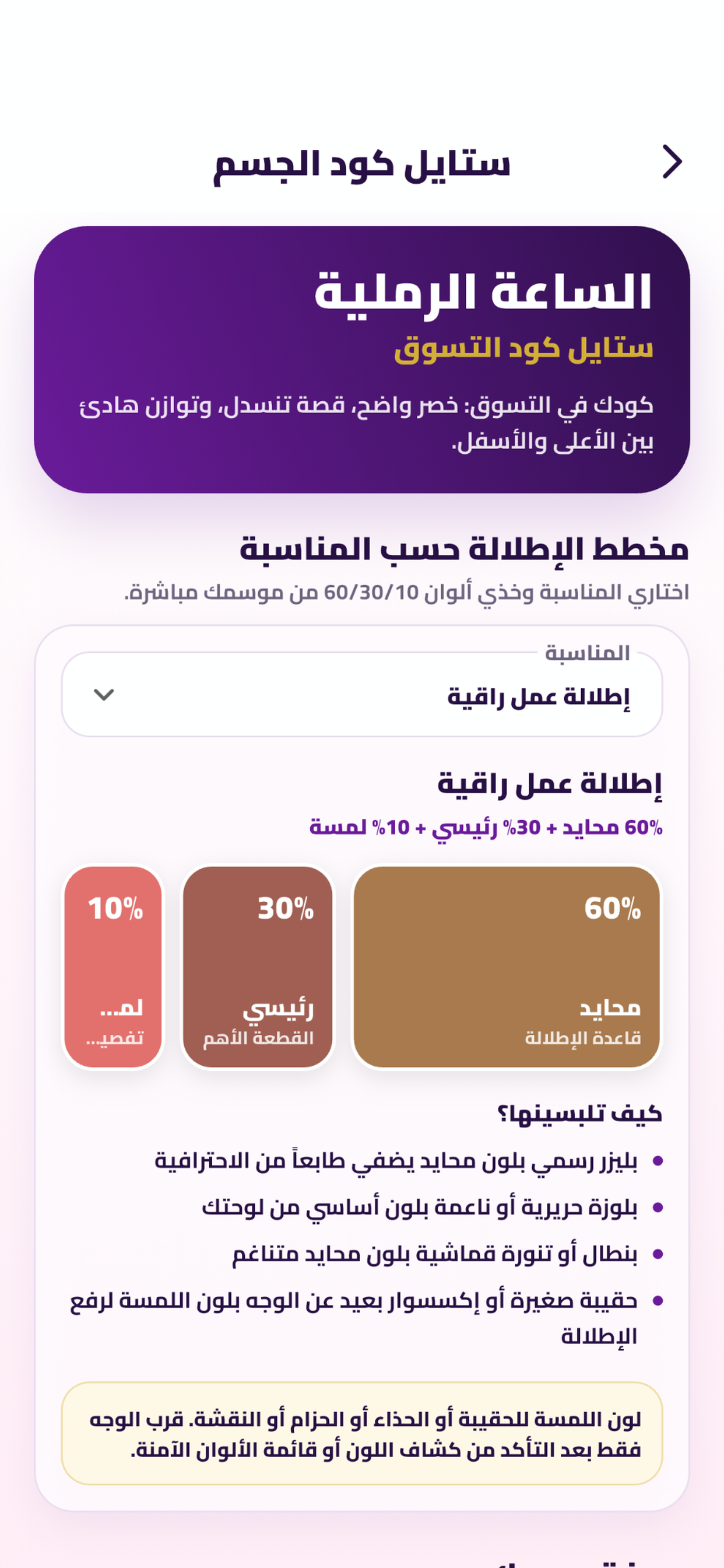
Task: Select the 60% محايد color swatch
Action: coord(506,967)
